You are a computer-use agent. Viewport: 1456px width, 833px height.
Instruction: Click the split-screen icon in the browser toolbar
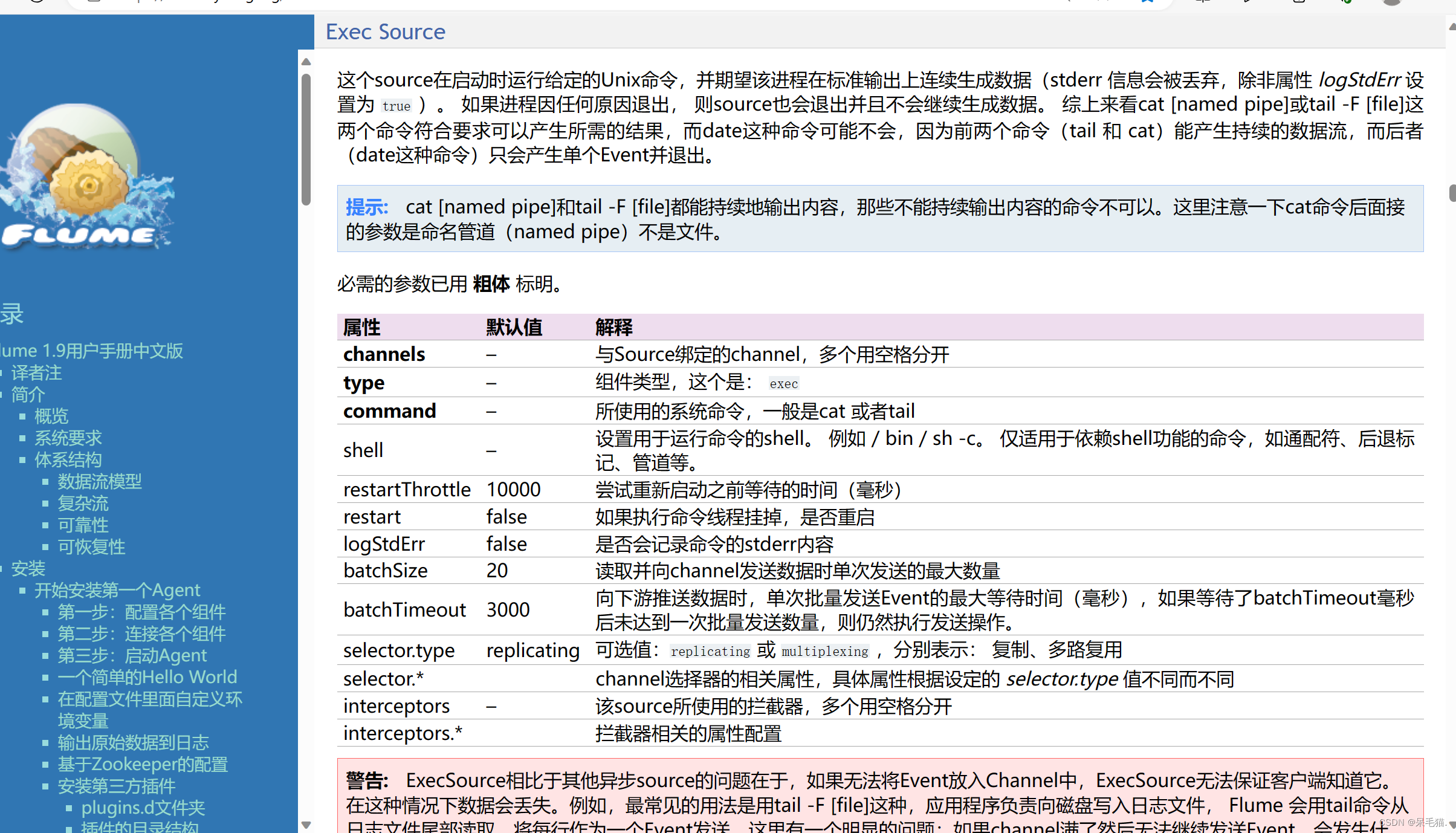click(x=1203, y=2)
